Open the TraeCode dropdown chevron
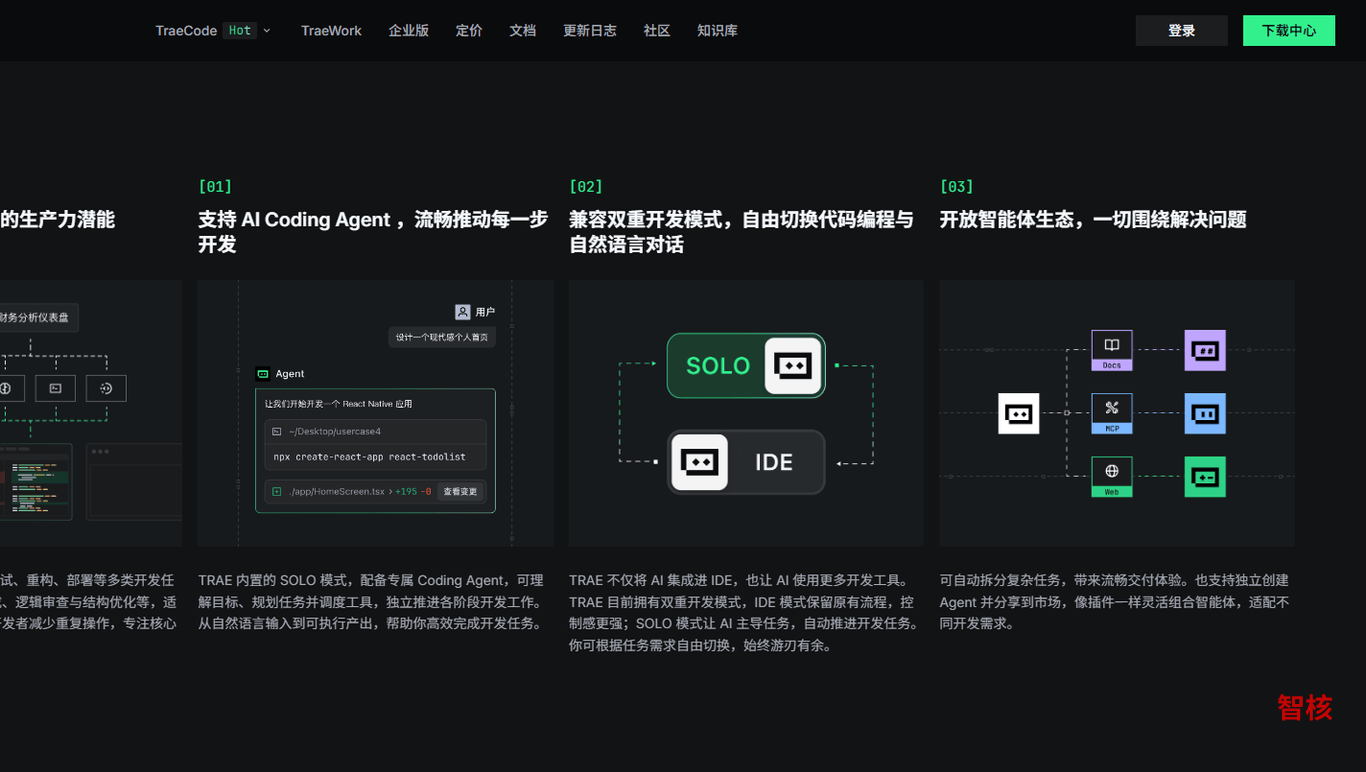 267,31
